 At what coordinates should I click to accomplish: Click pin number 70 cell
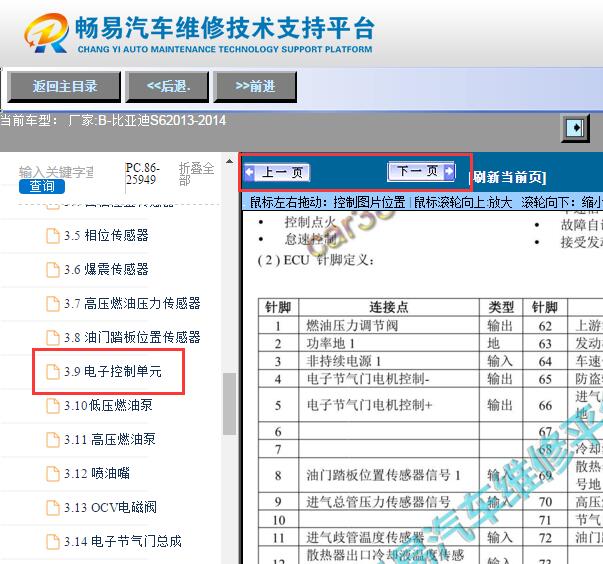[x=545, y=502]
